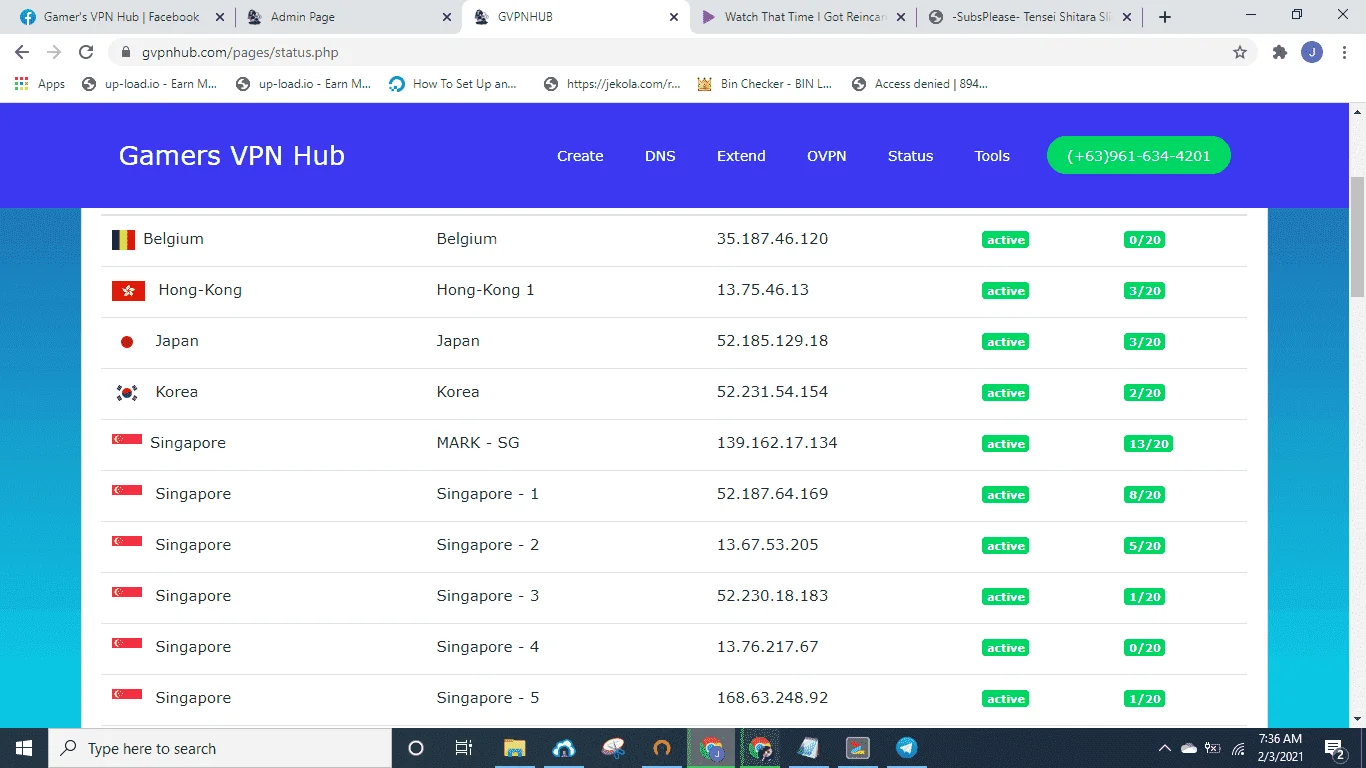1366x768 pixels.
Task: Click the flag in the Singapore - 3 row
Action: coord(127,591)
